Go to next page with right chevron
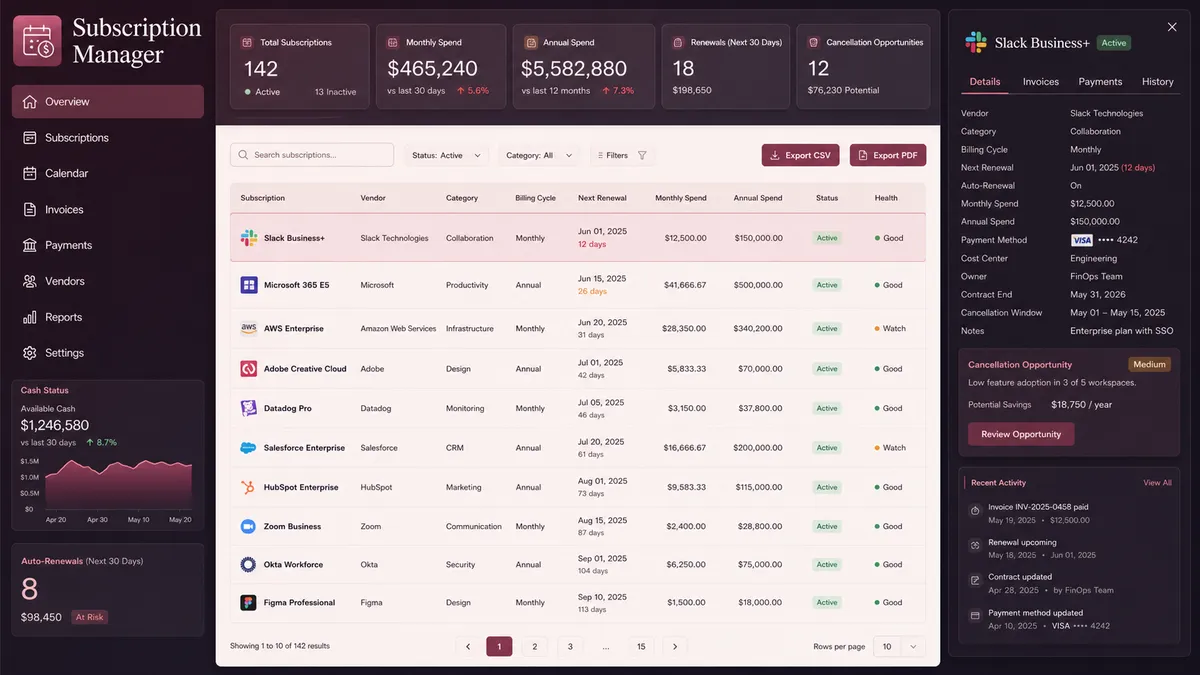Screen dimensions: 1200x675 675,647
